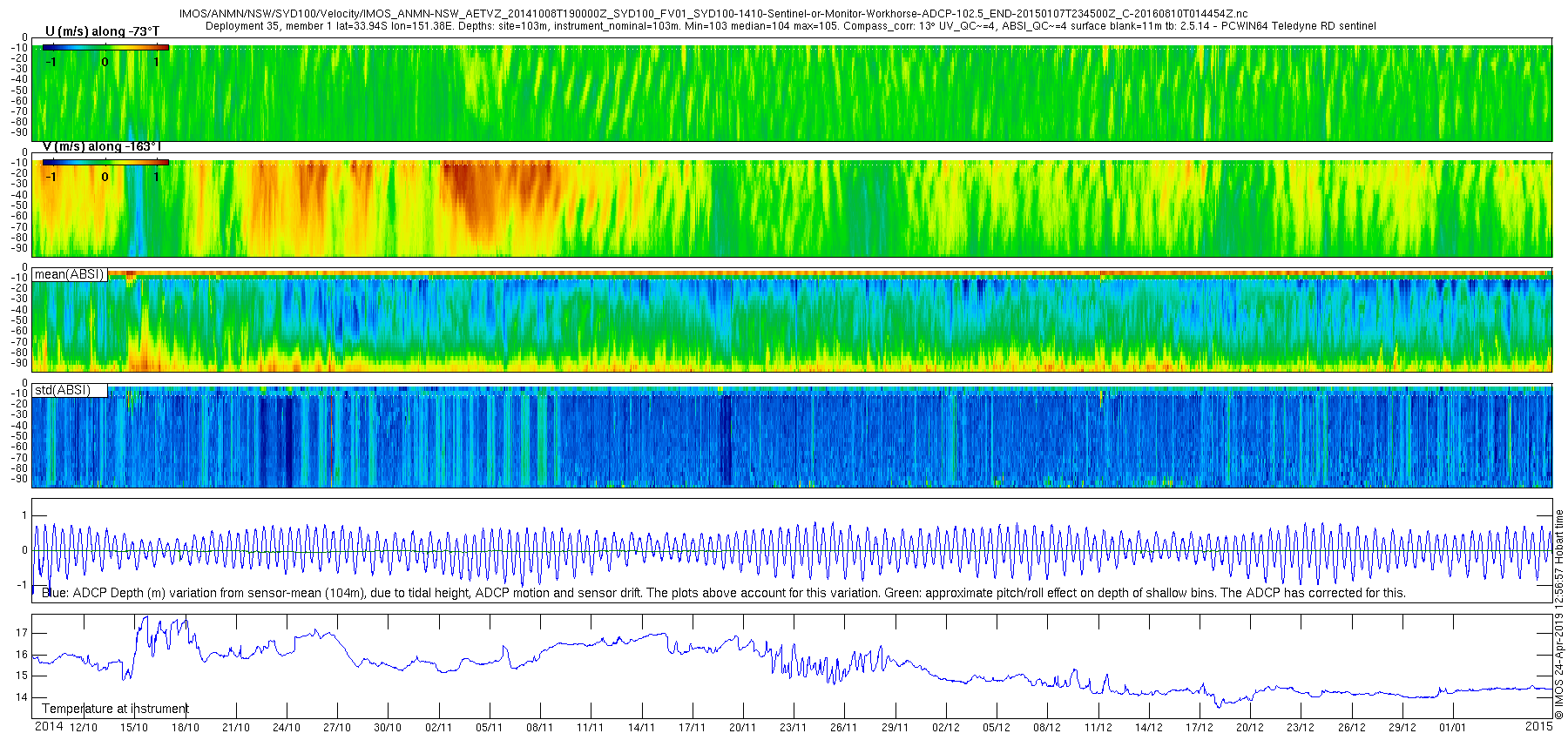Click the IMOS copyright timestamp on right edge
This screenshot has height=740, width=1568.
tap(1559, 614)
